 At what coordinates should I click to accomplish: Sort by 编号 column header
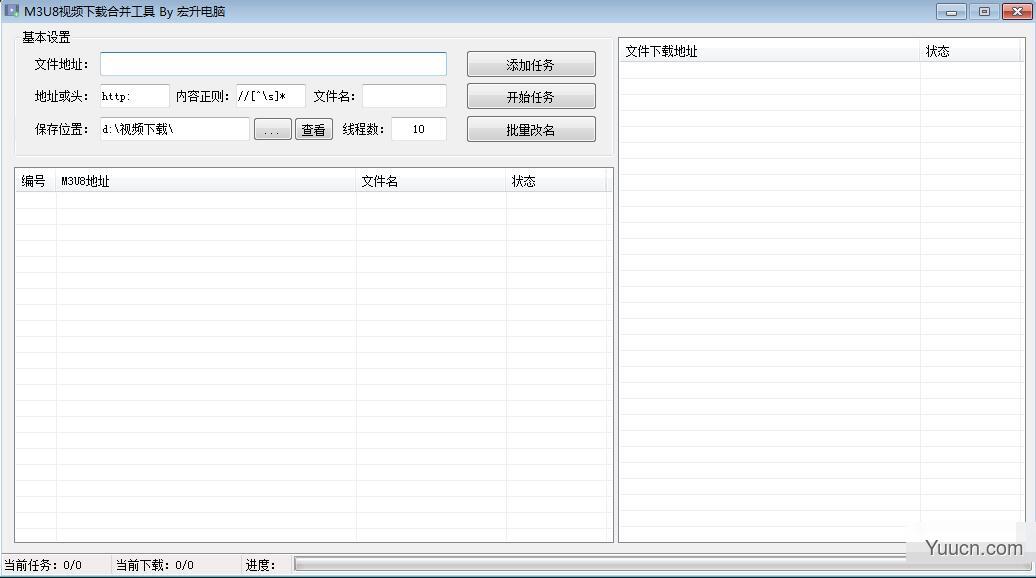coord(36,181)
